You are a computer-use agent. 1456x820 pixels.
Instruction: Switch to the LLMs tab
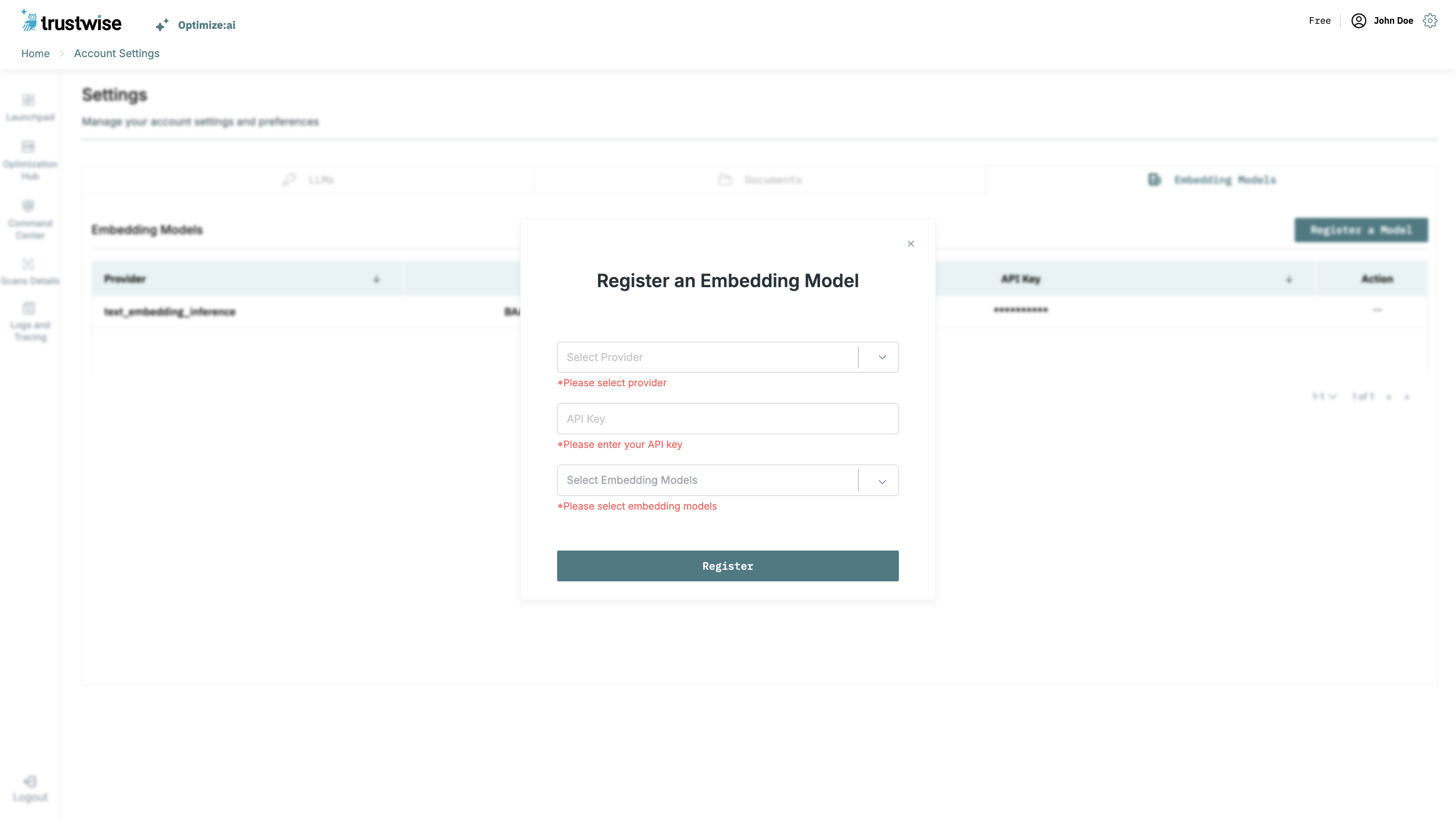[x=308, y=179]
